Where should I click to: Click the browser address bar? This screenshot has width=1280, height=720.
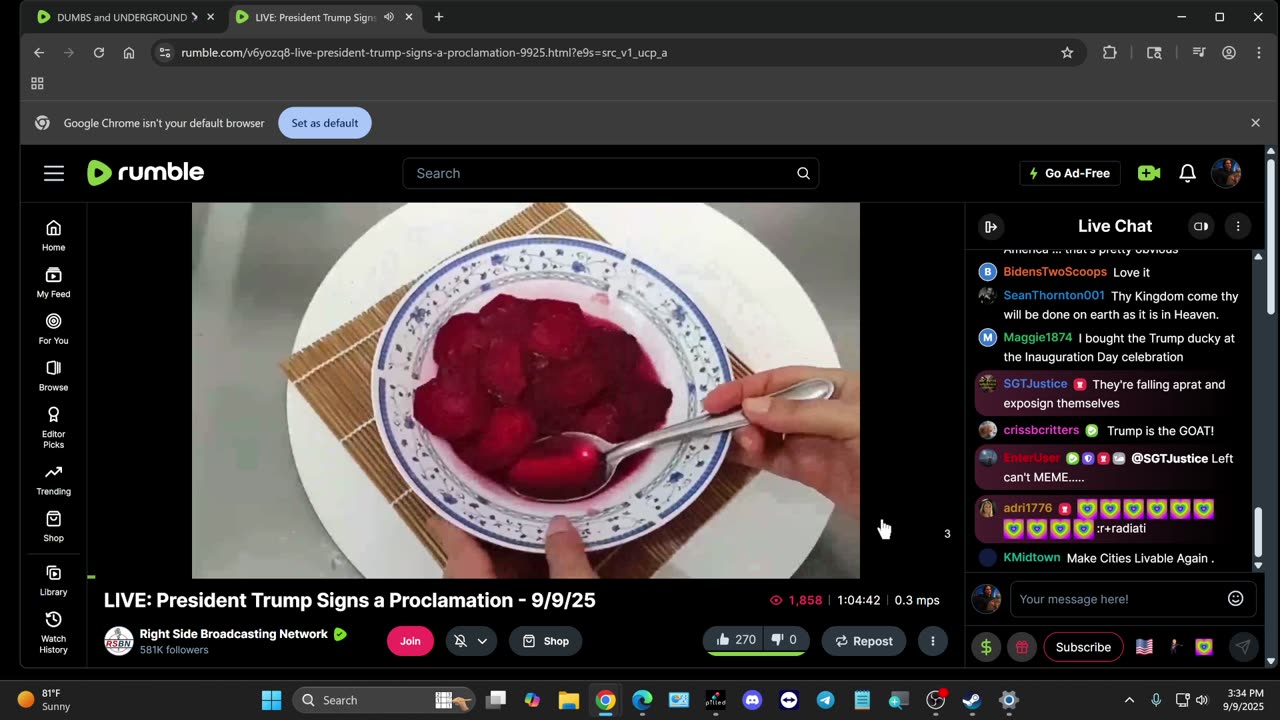pyautogui.click(x=610, y=52)
